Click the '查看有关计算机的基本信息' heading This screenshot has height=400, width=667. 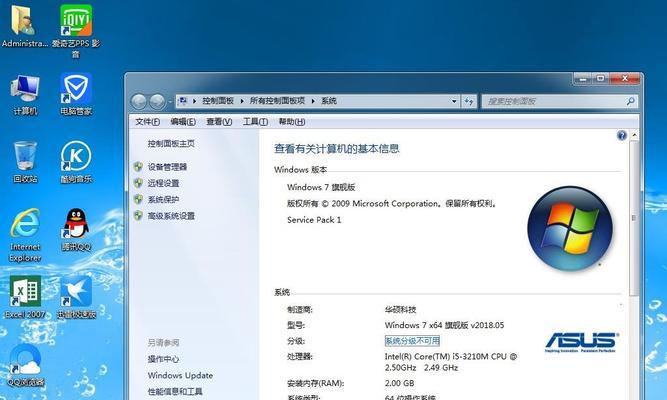(336, 149)
